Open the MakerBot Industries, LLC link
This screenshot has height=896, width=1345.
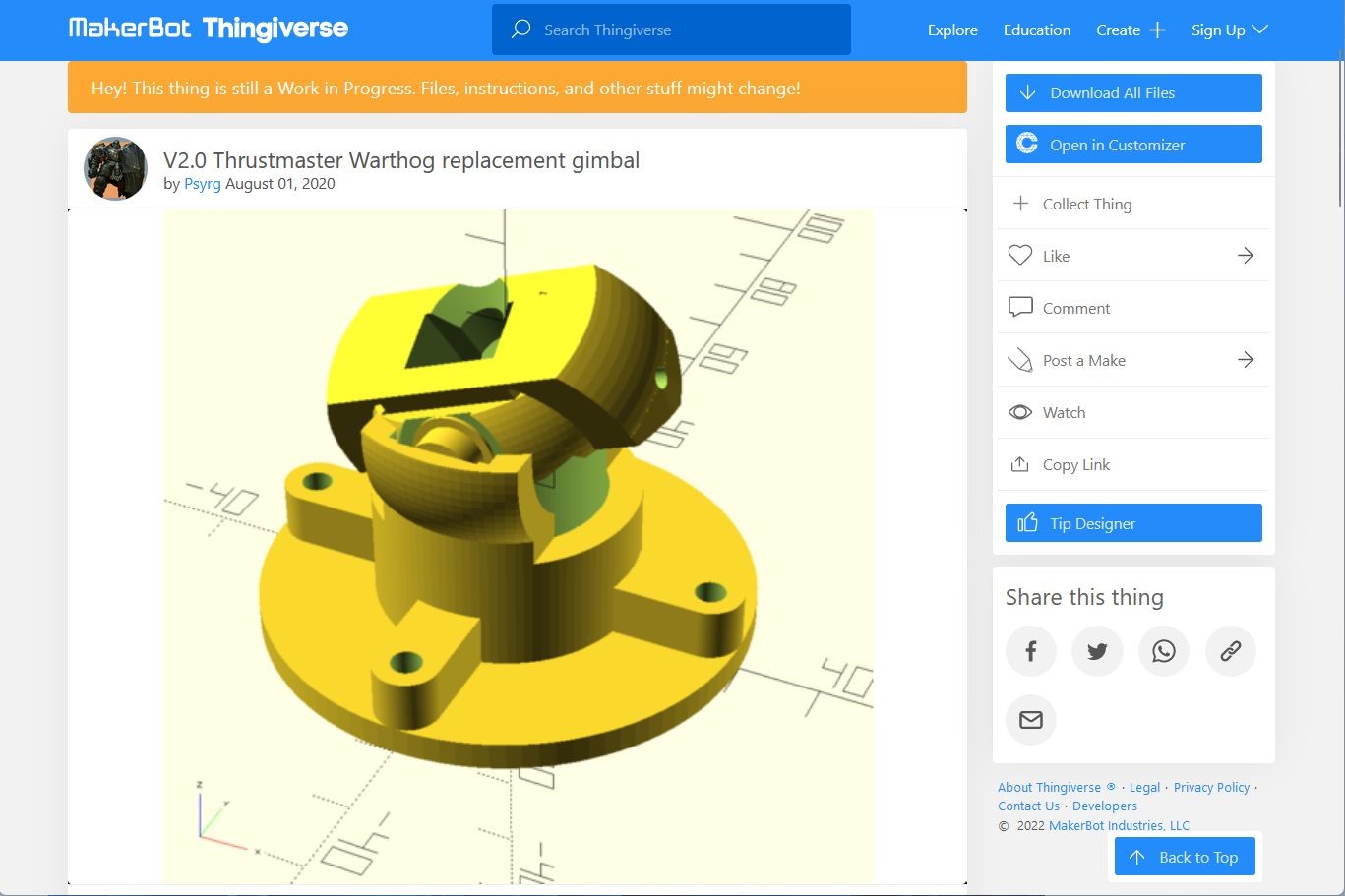pos(1119,825)
